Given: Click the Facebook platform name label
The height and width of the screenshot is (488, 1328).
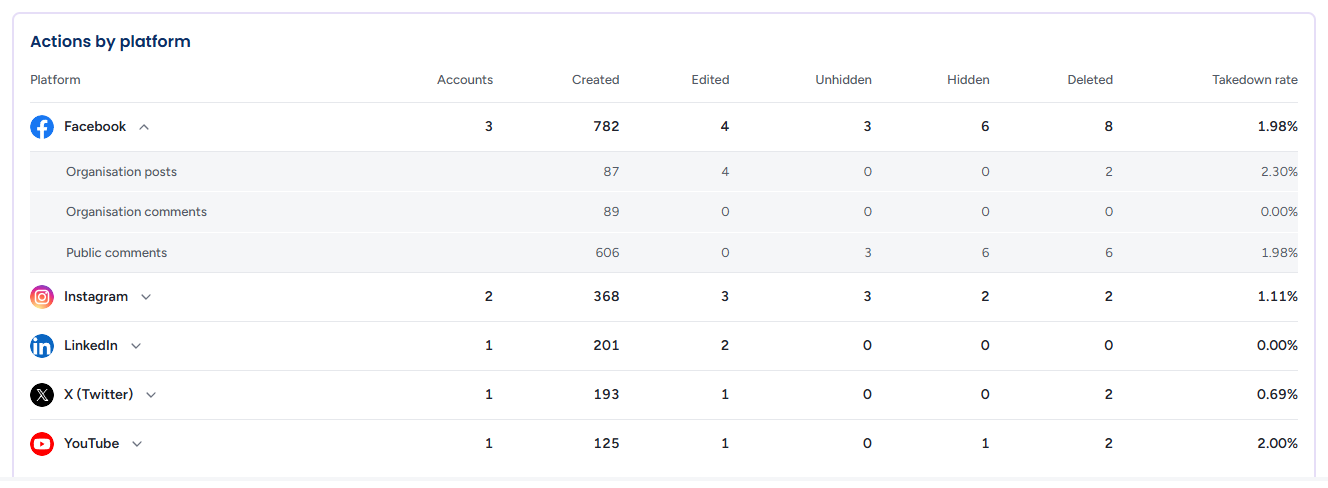Looking at the screenshot, I should click(95, 127).
